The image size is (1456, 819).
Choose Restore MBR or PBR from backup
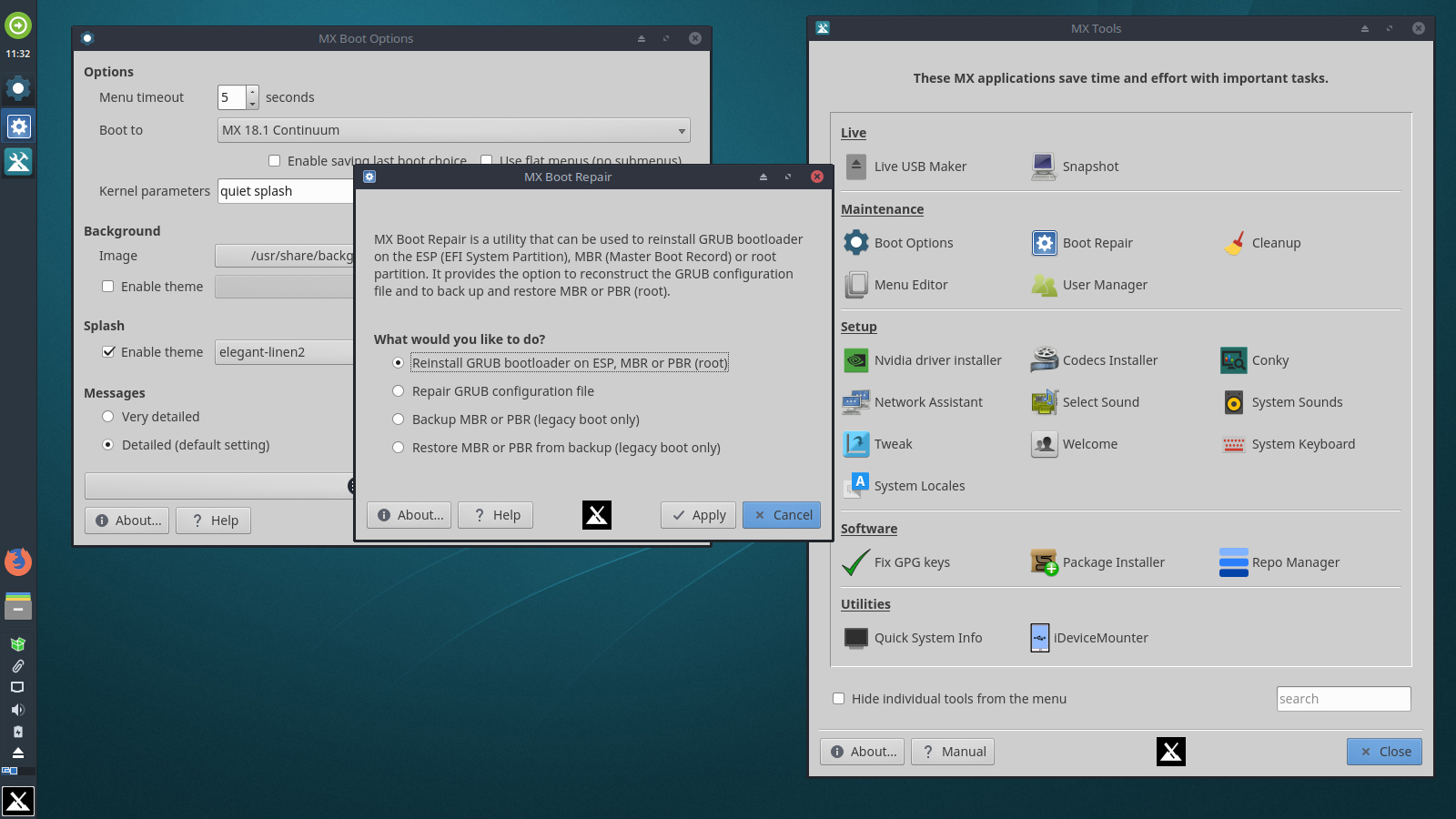pyautogui.click(x=556, y=448)
